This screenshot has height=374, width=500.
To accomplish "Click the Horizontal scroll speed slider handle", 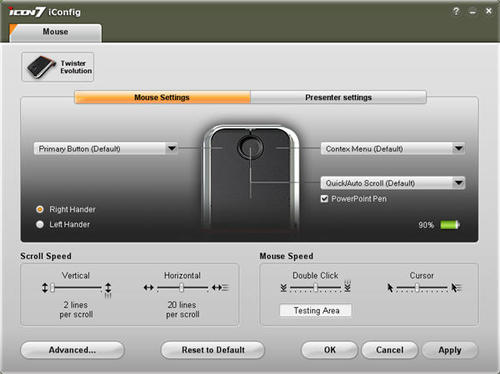I will click(x=182, y=288).
